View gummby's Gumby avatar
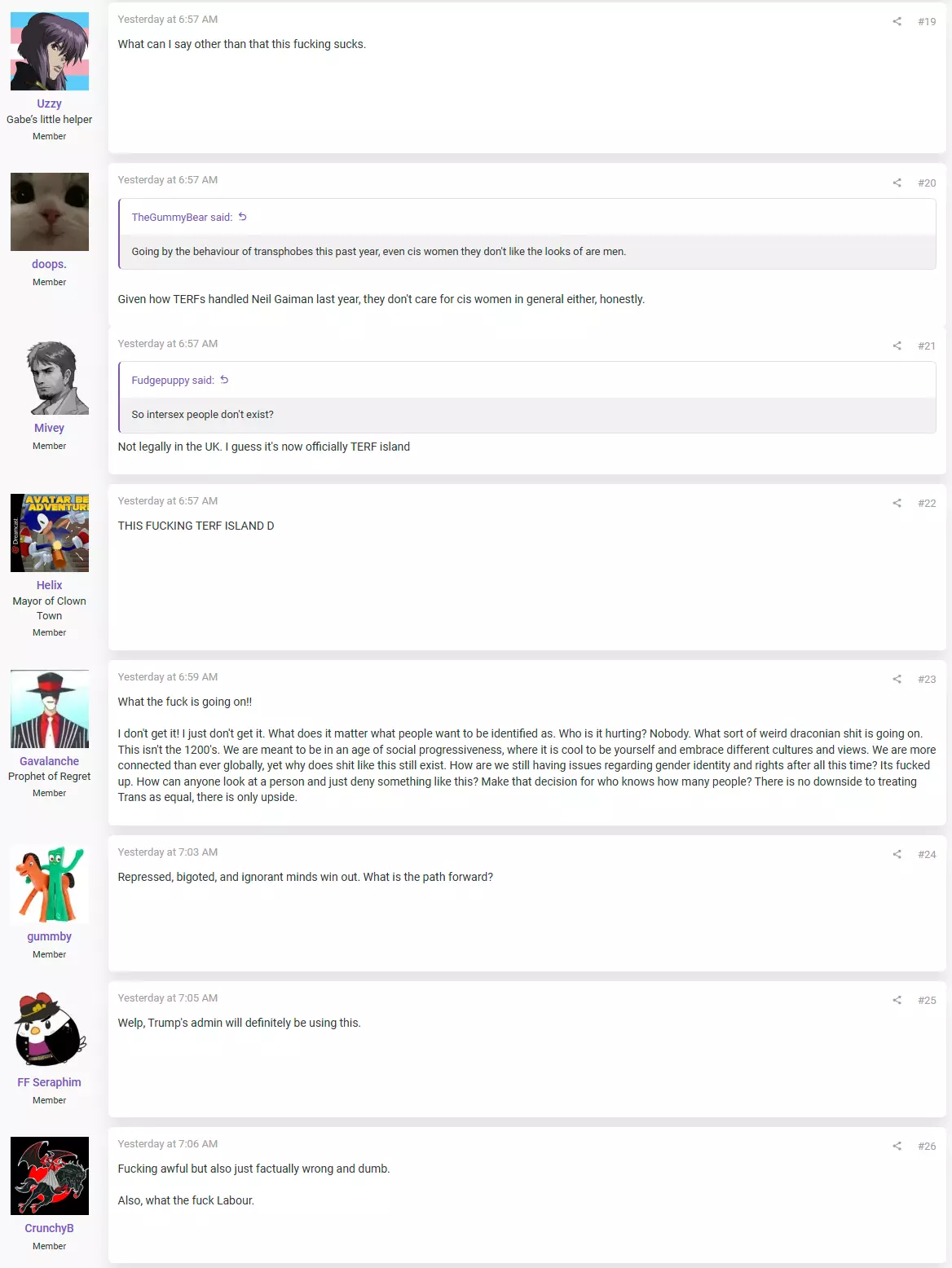The image size is (952, 1268). tap(50, 884)
